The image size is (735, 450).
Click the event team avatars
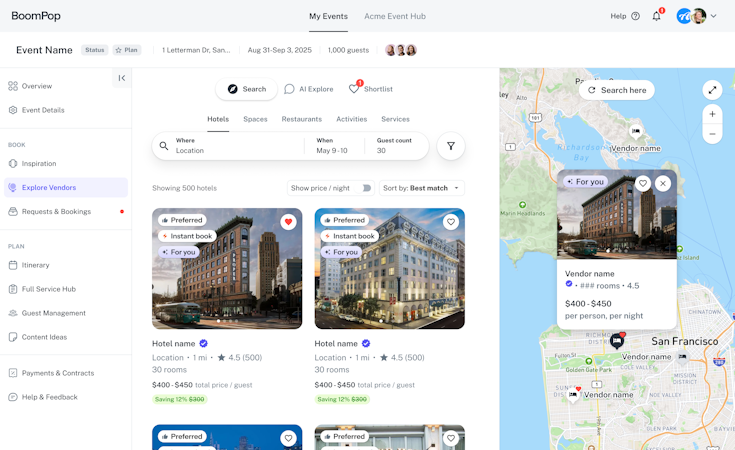pos(401,50)
